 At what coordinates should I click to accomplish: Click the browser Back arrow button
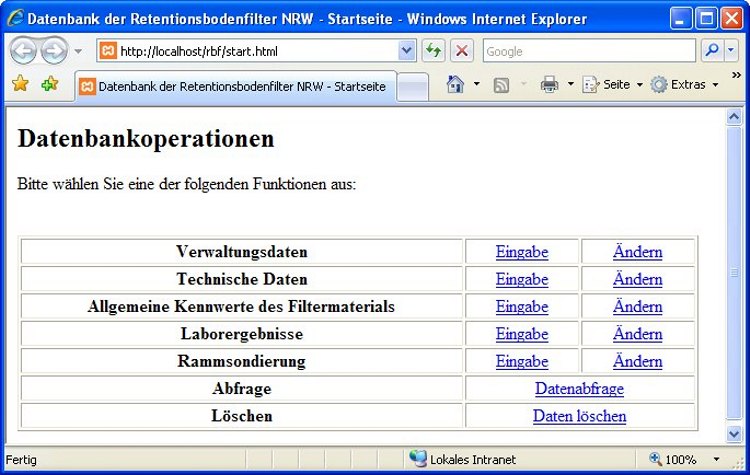(23, 51)
